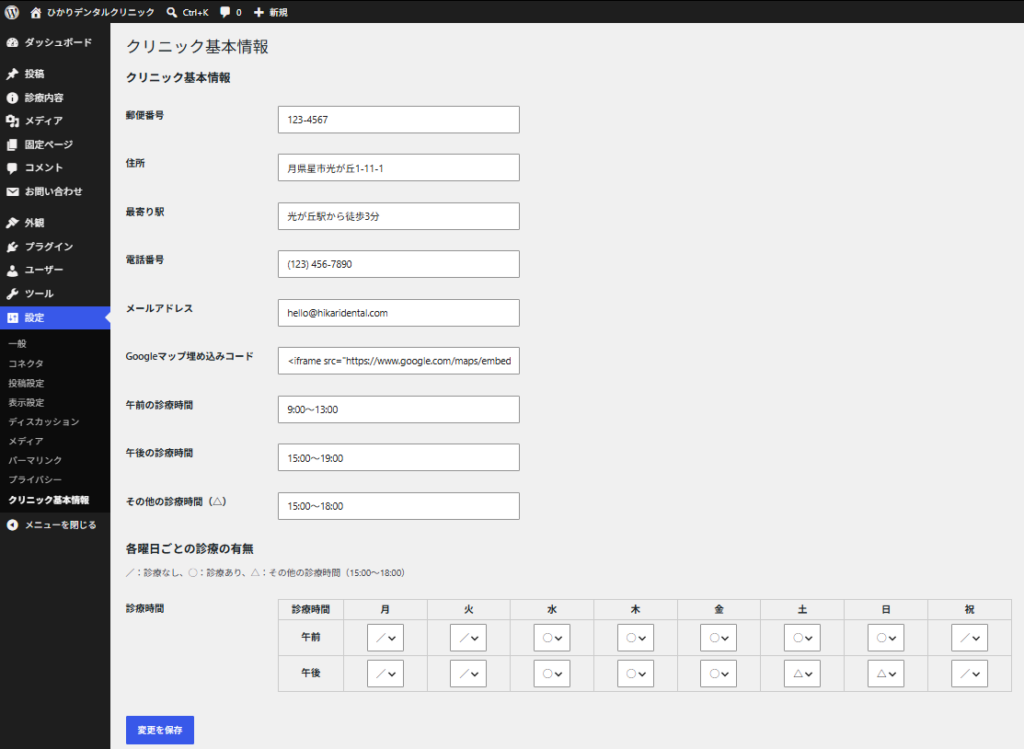Viewport: 1024px width, 749px height.
Task: Click the 電話番号 input field
Action: pyautogui.click(x=398, y=264)
